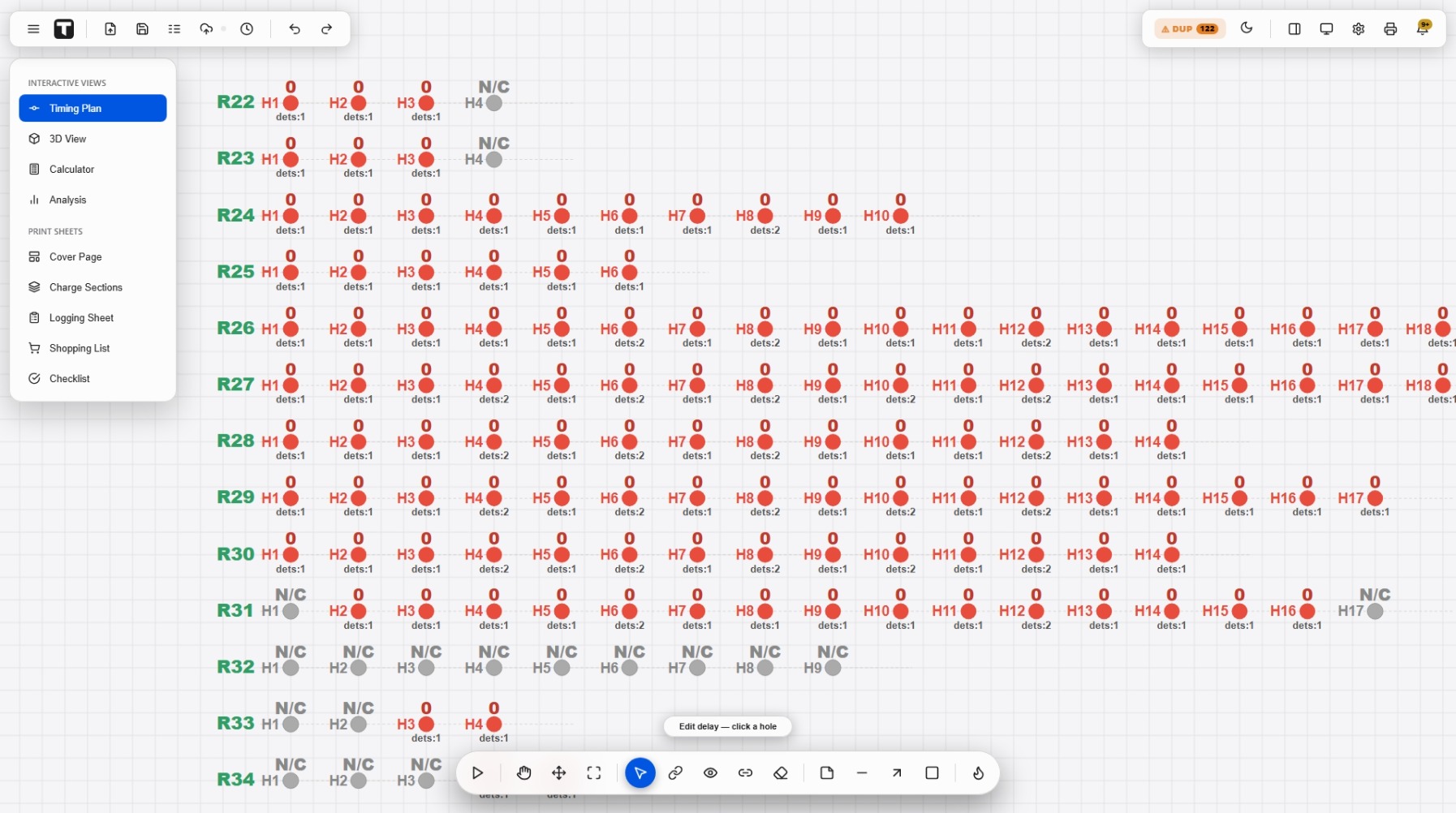
Task: Select the eraser tool
Action: click(x=781, y=773)
